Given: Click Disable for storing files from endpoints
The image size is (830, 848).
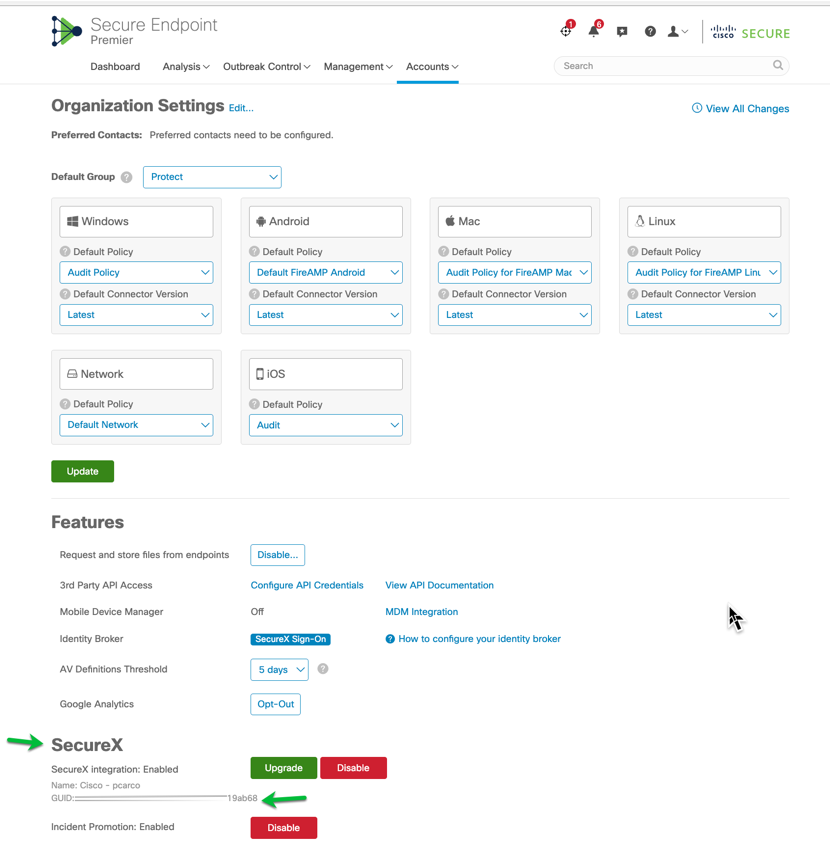Looking at the screenshot, I should click(277, 555).
